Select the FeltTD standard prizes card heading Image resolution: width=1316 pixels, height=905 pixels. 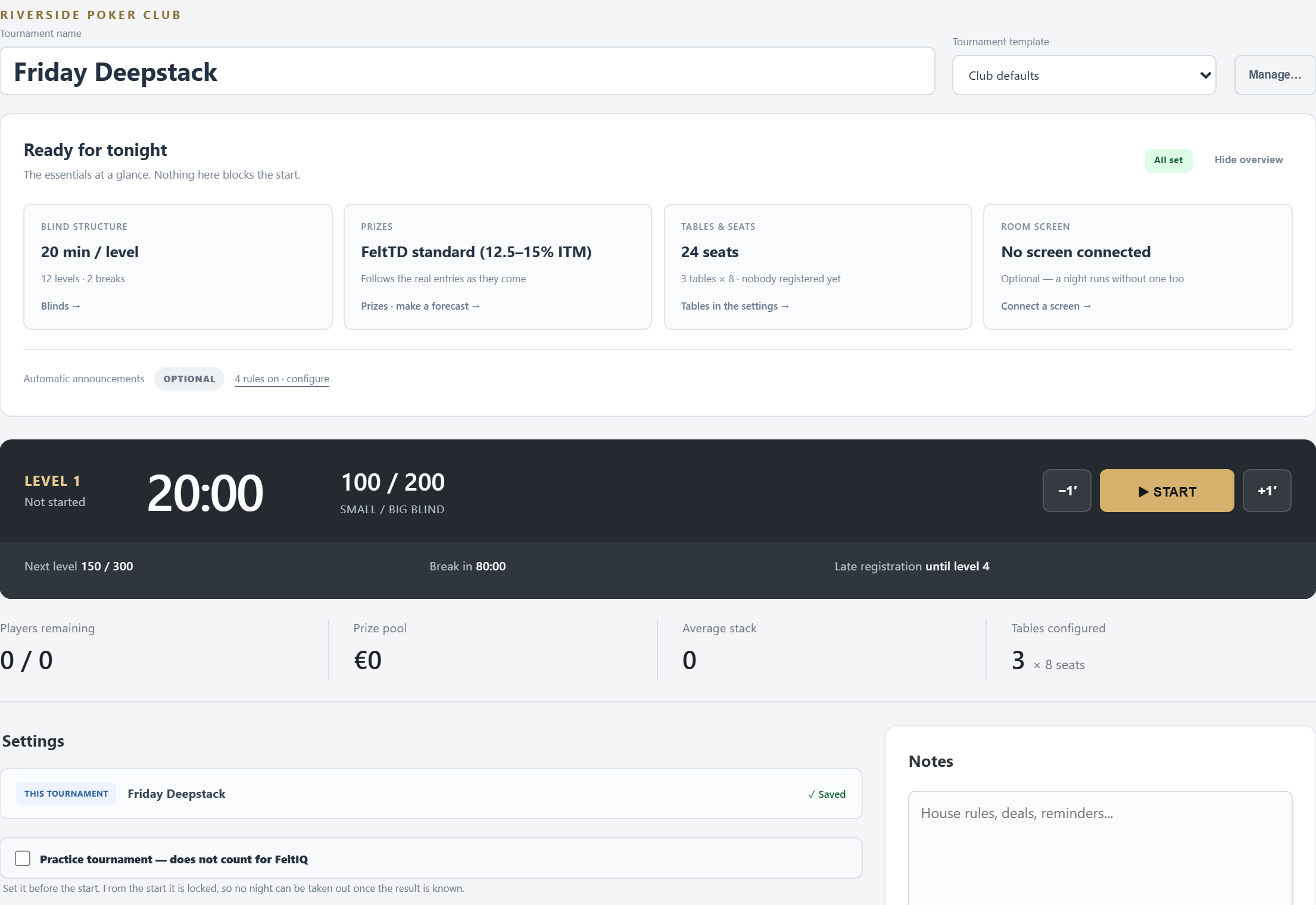(476, 252)
